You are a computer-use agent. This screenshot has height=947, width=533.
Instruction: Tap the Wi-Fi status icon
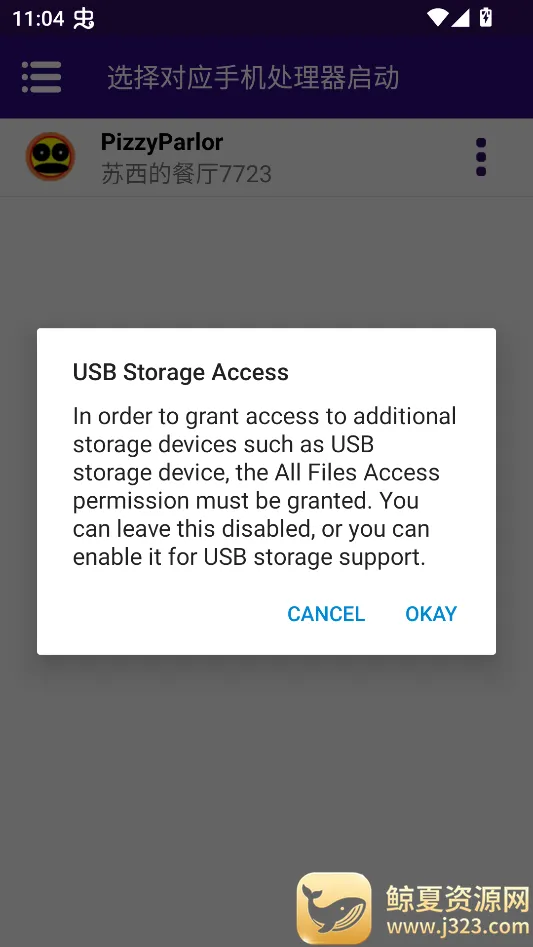437,18
